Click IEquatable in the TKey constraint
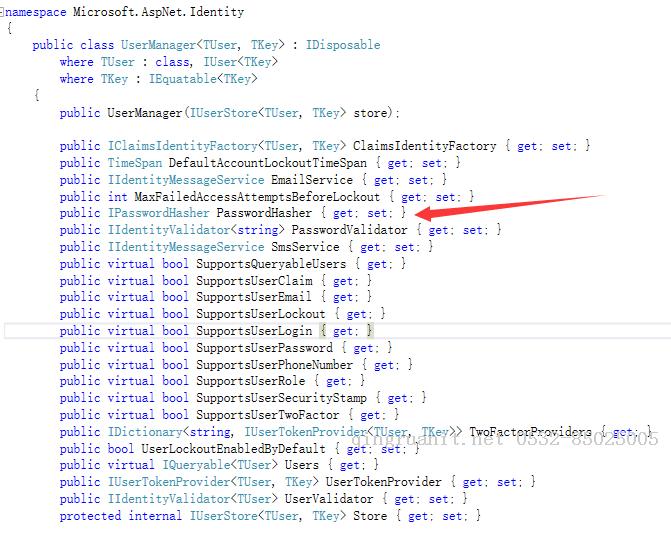671x535 pixels. 183,79
